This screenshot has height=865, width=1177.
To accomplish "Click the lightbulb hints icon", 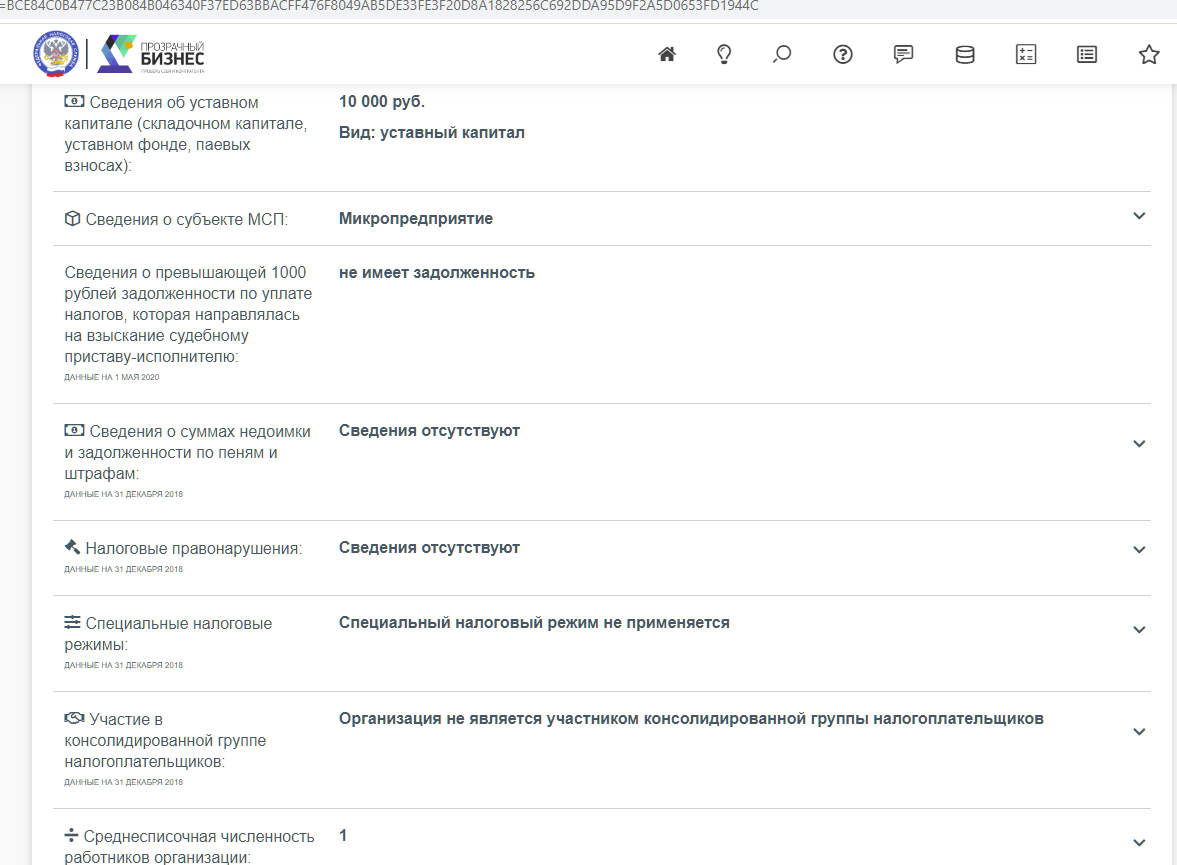I will 725,55.
